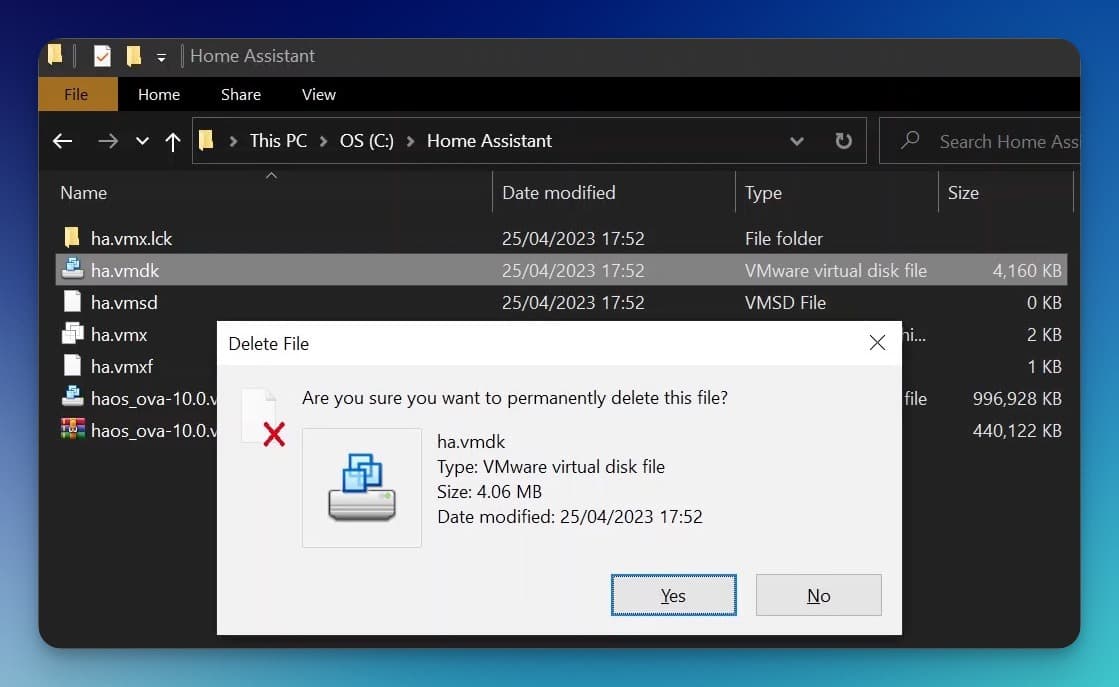Click the Back navigation arrow
Screen dimensions: 1119x687
[63, 141]
